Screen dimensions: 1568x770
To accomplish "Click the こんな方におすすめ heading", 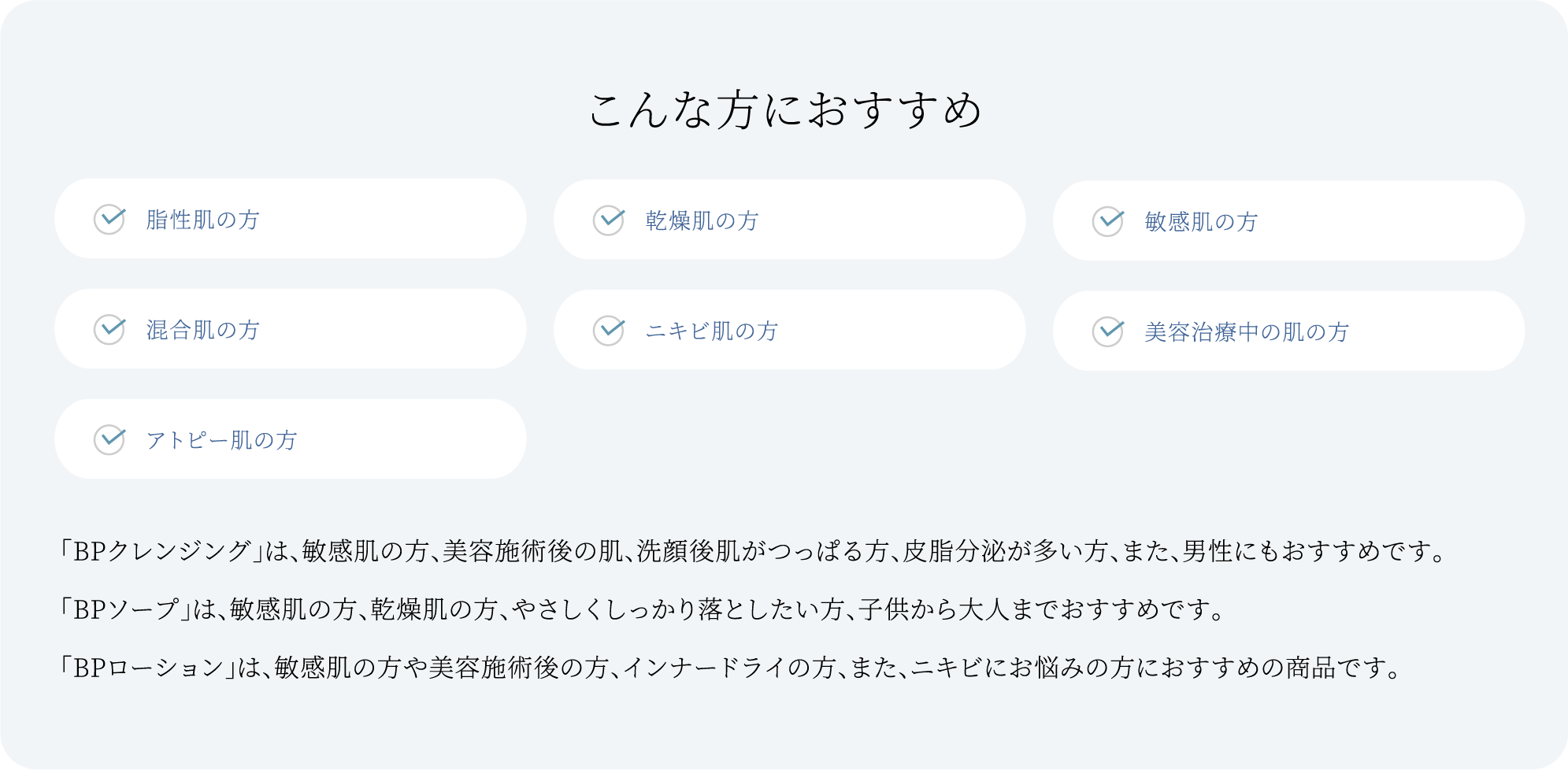I will [x=784, y=109].
